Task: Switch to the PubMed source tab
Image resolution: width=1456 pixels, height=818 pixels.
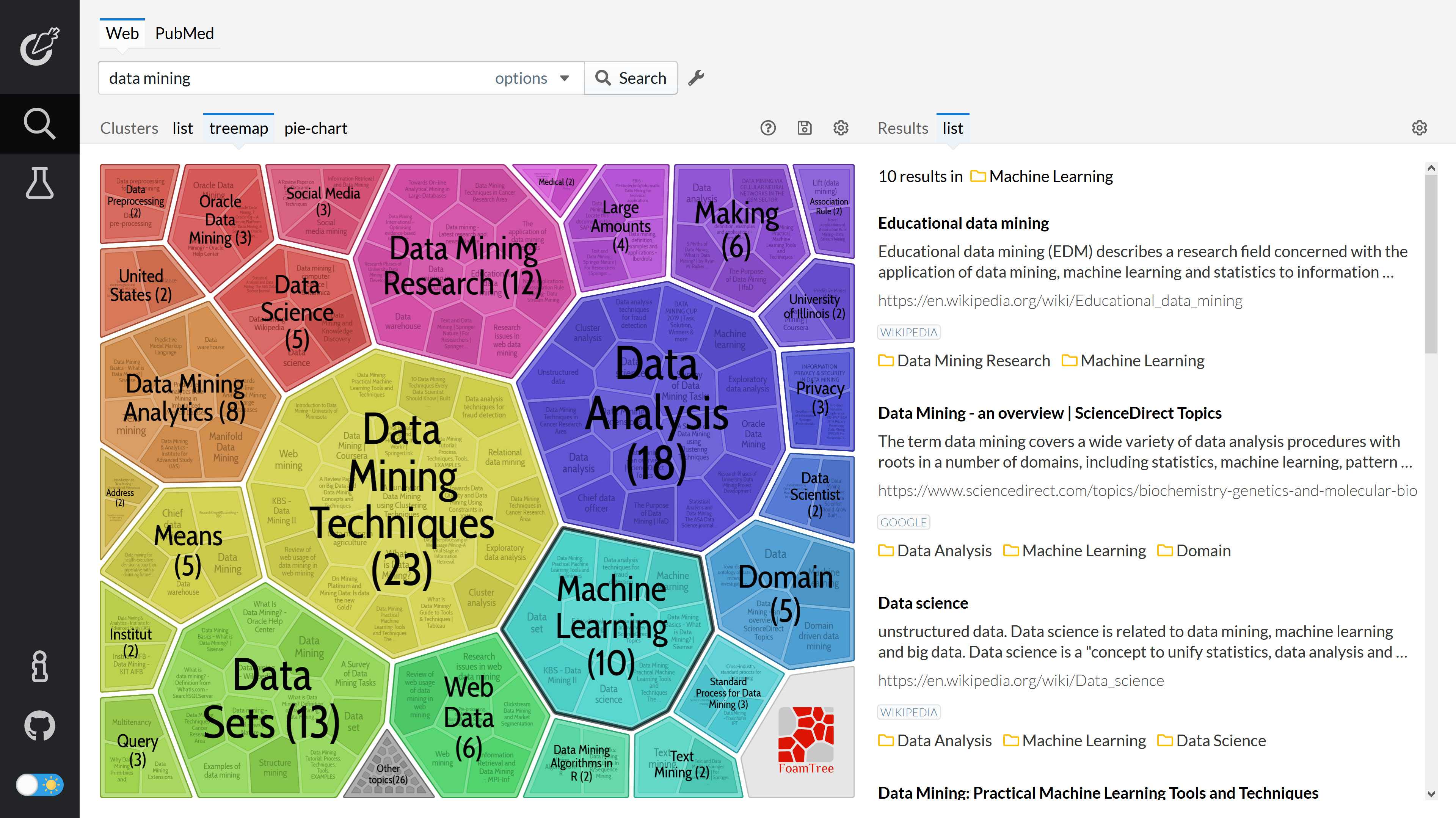Action: click(184, 33)
